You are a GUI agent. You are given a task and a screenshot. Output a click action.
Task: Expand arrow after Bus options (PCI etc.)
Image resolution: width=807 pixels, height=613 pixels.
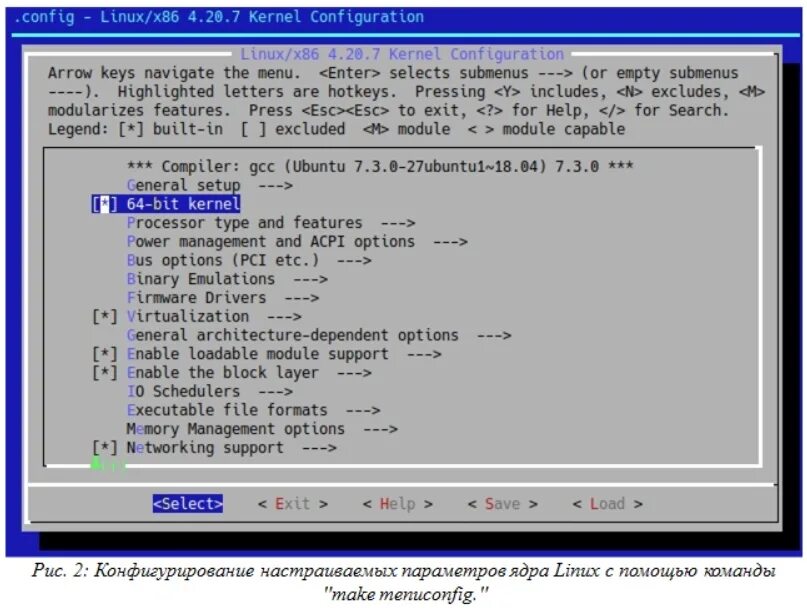coord(354,261)
